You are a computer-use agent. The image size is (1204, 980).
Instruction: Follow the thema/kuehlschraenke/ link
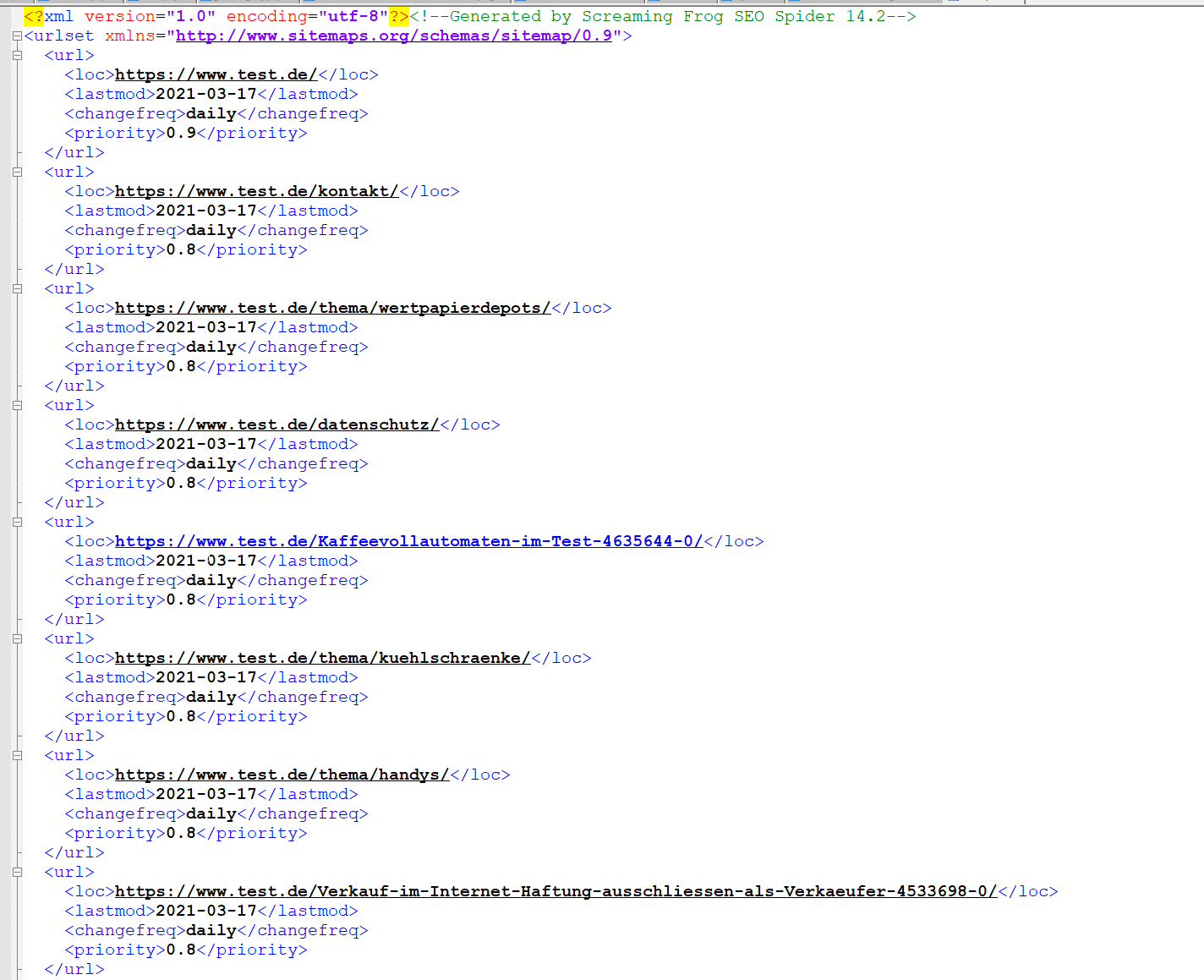coord(322,658)
